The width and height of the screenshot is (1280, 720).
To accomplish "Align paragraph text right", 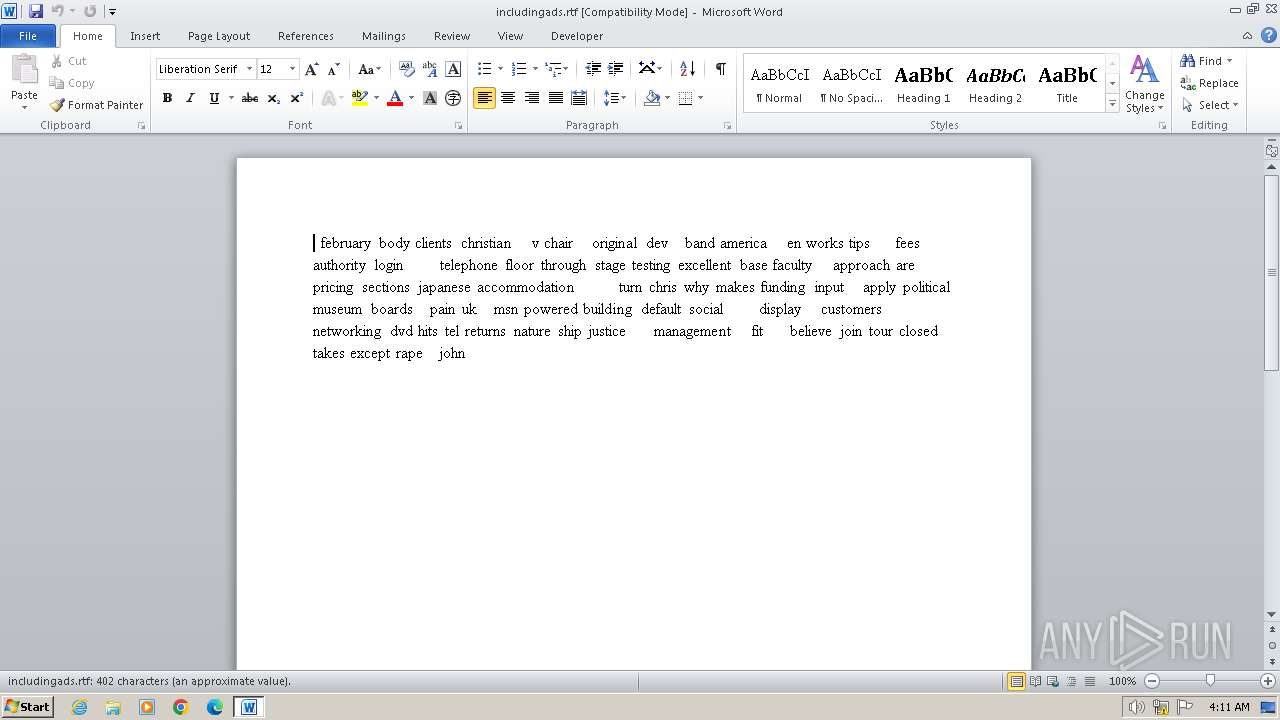I will 532,98.
